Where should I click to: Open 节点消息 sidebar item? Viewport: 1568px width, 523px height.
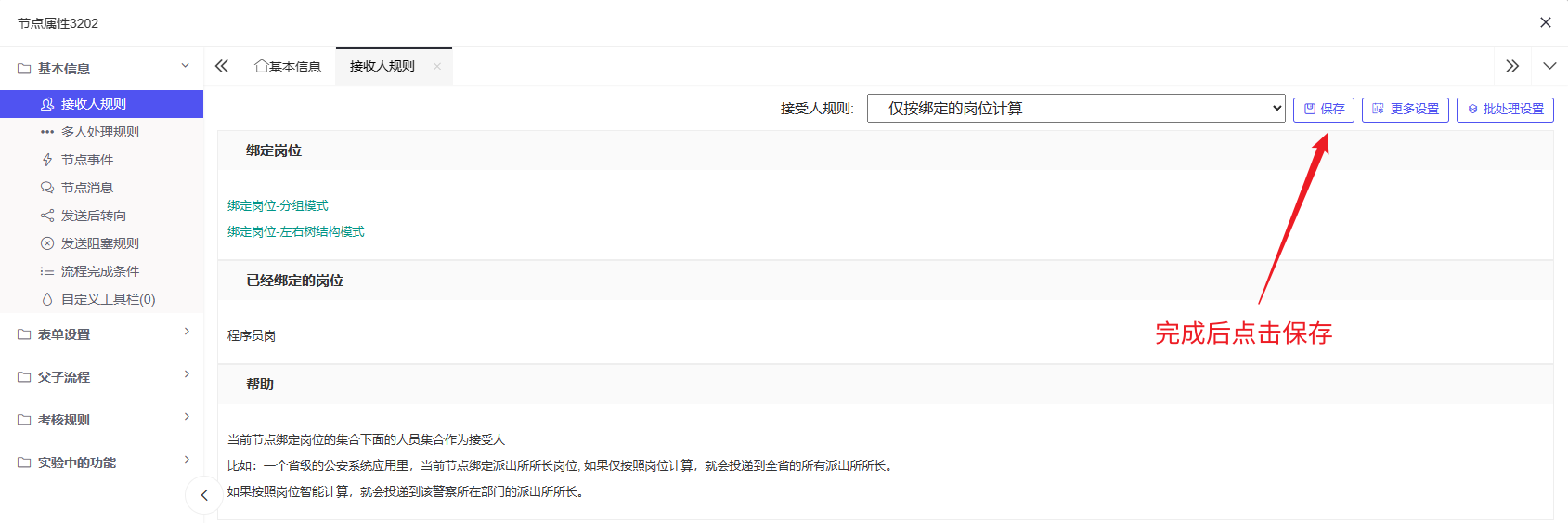[x=101, y=188]
